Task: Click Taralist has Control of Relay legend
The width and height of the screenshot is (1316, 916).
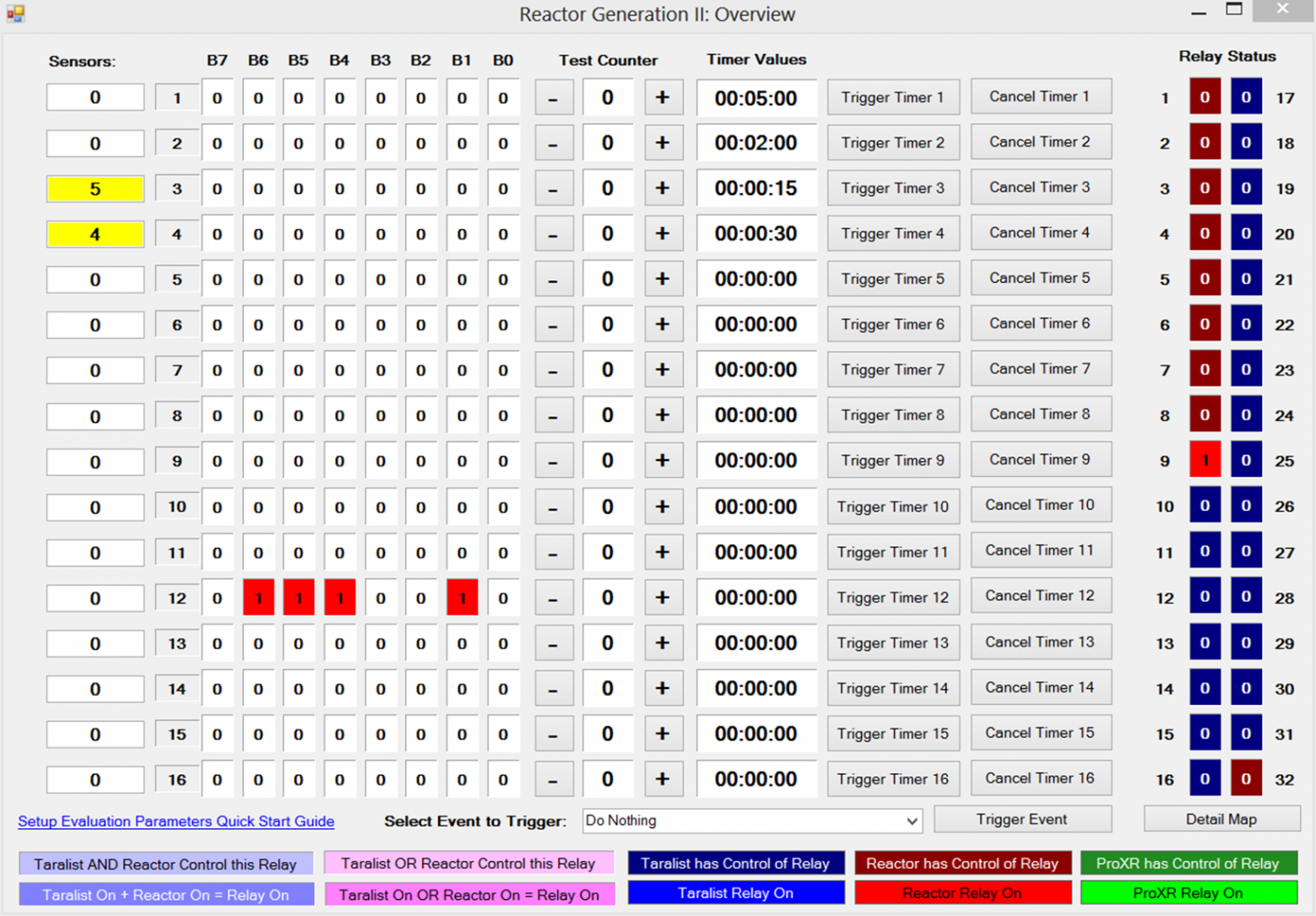Action: pyautogui.click(x=735, y=864)
